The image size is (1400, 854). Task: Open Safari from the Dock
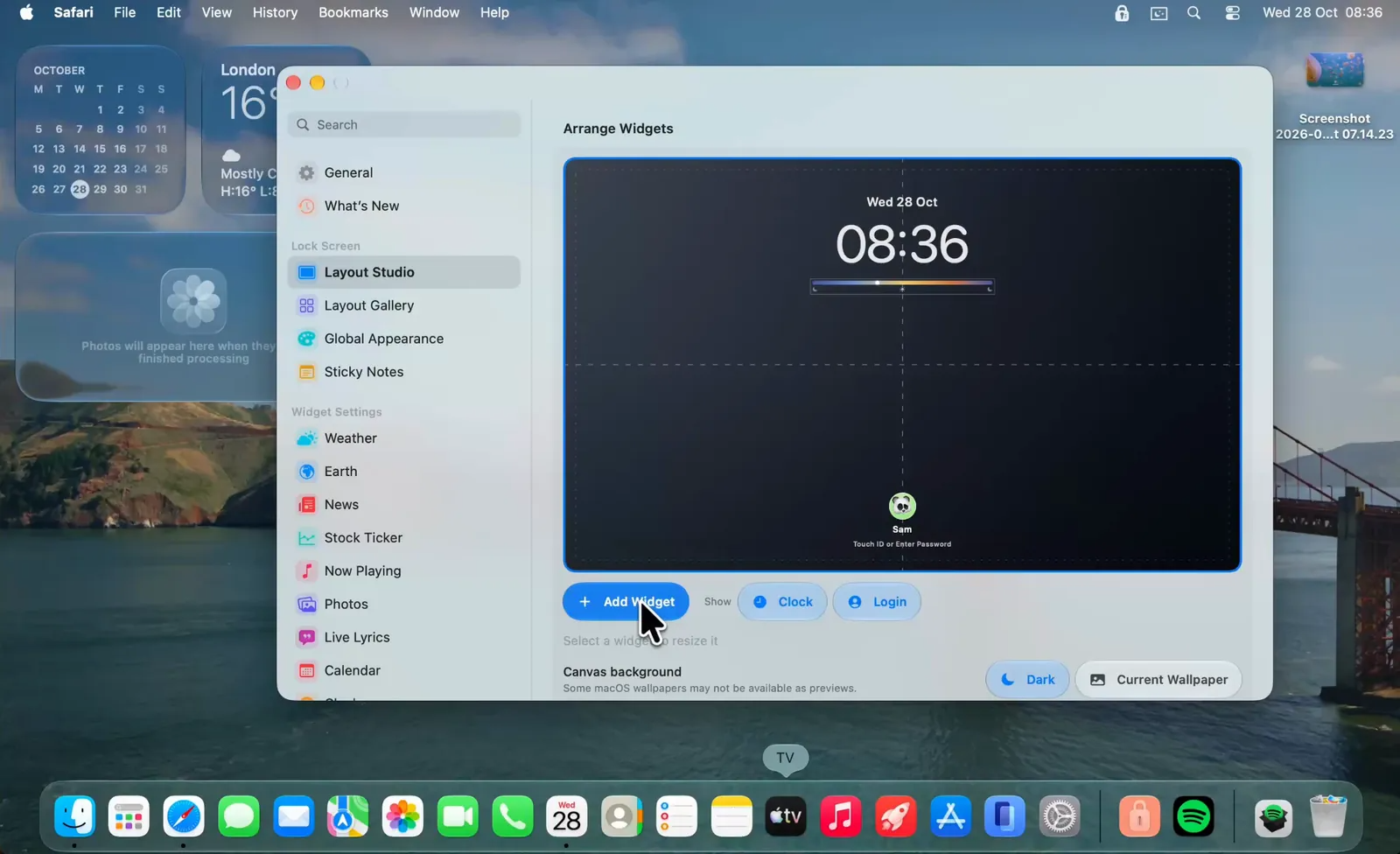(184, 817)
